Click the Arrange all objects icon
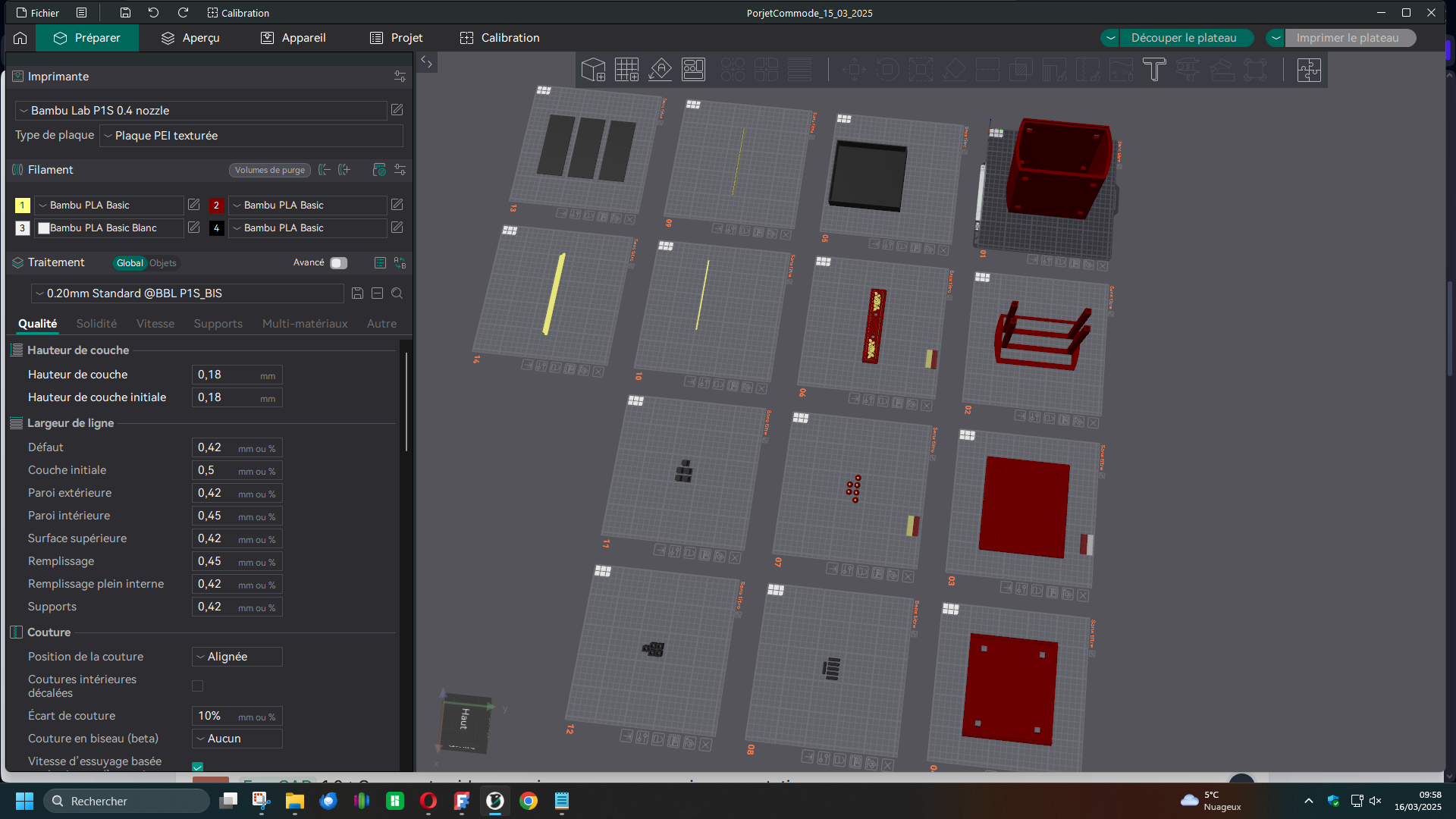This screenshot has height=819, width=1456. click(693, 70)
